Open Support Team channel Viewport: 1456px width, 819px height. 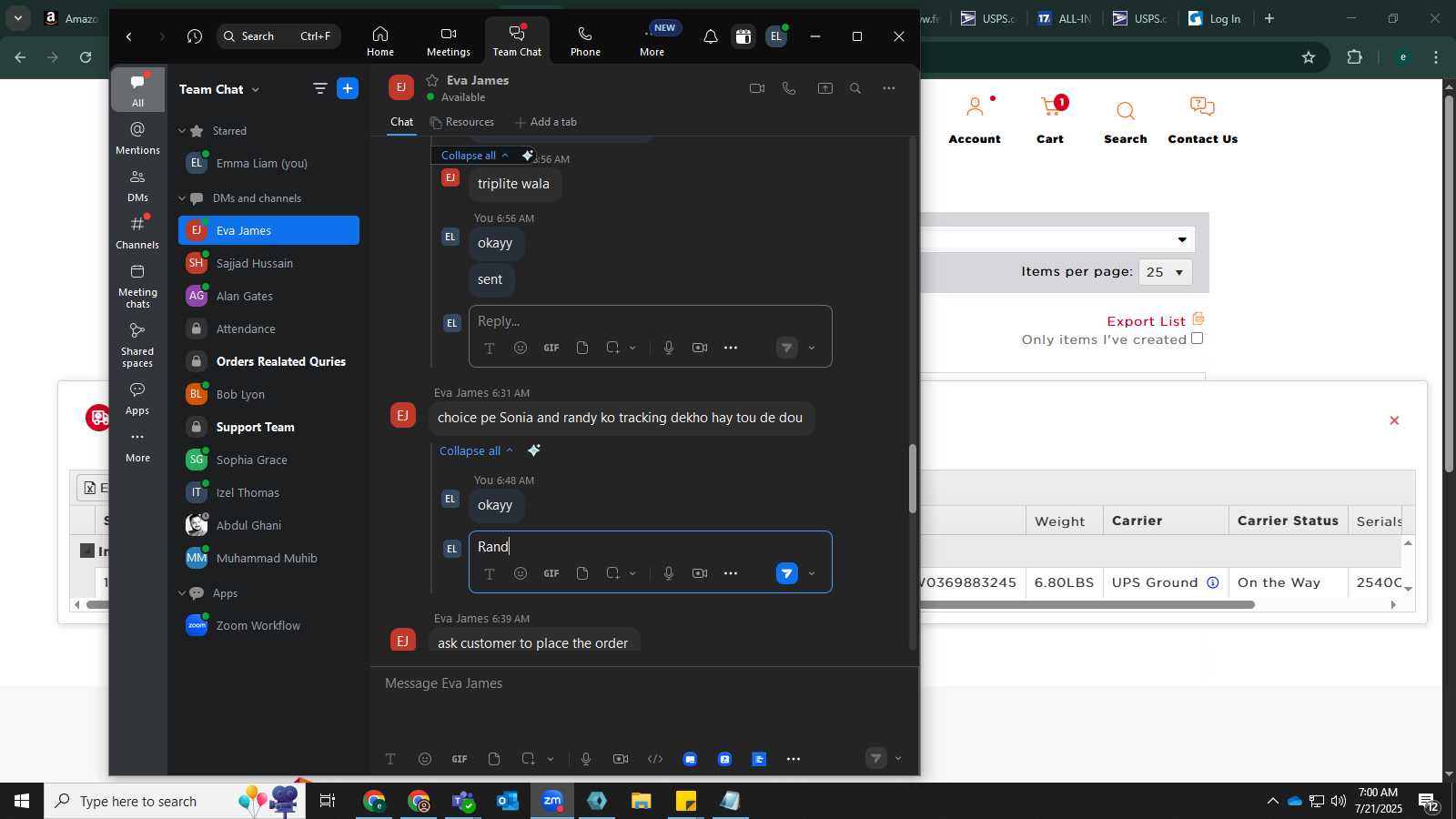[x=268, y=427]
